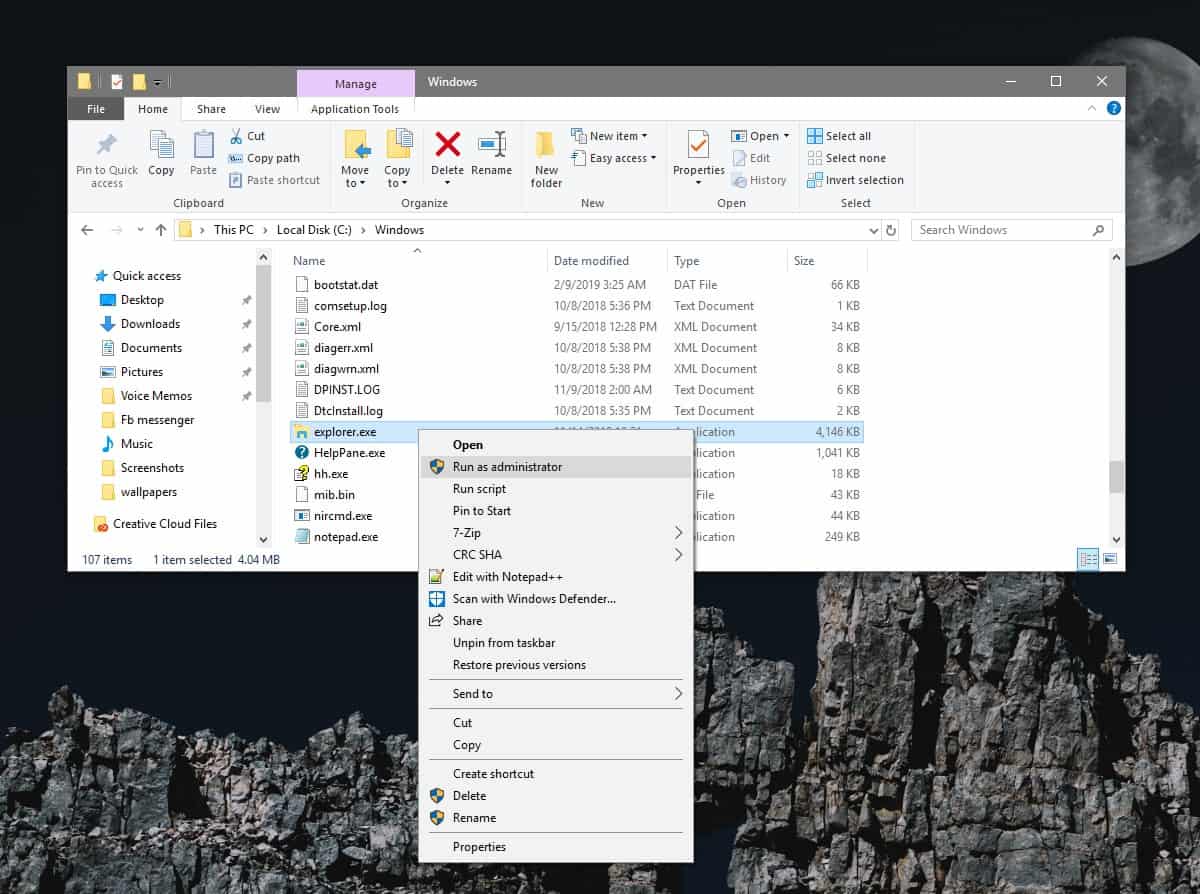Screen dimensions: 1200x894
Task: Choose Run as administrator from the menu
Action: tap(505, 466)
